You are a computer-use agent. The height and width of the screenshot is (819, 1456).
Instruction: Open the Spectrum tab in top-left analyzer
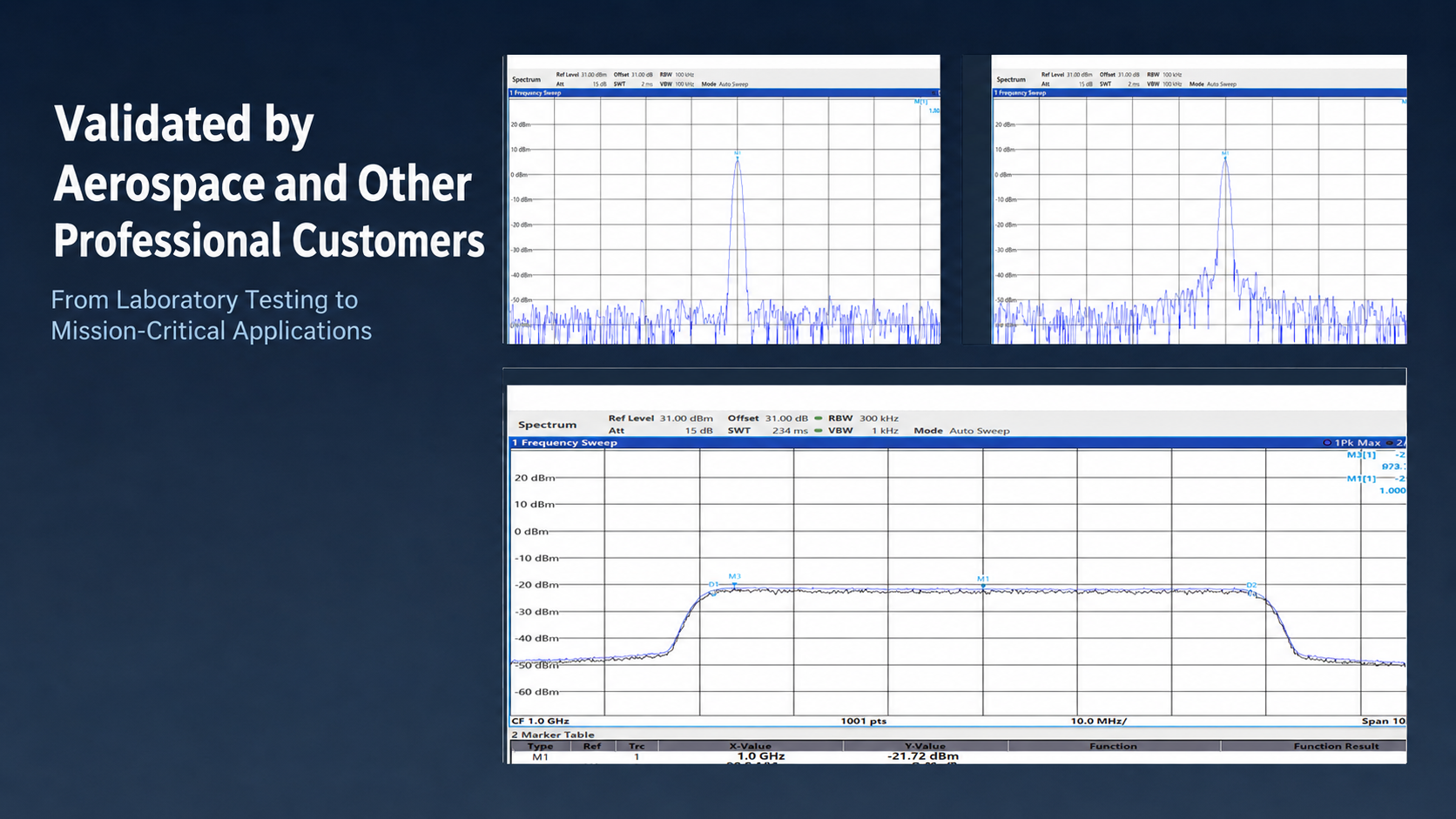pyautogui.click(x=526, y=79)
